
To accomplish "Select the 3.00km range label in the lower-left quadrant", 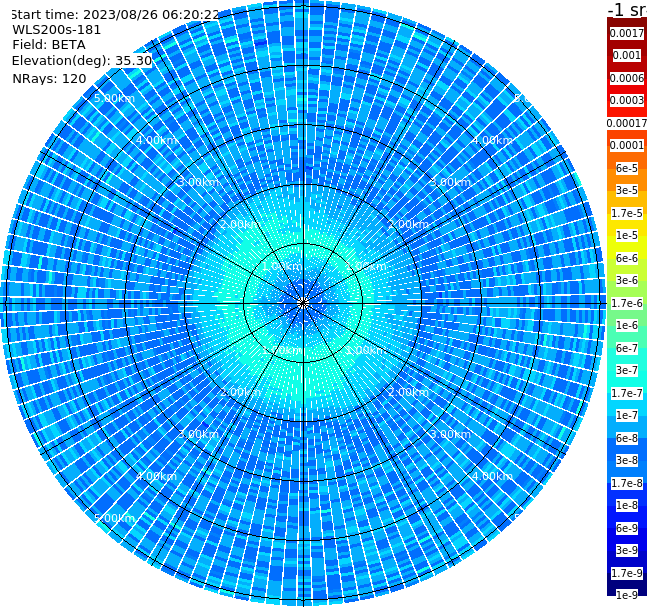I will [198, 434].
